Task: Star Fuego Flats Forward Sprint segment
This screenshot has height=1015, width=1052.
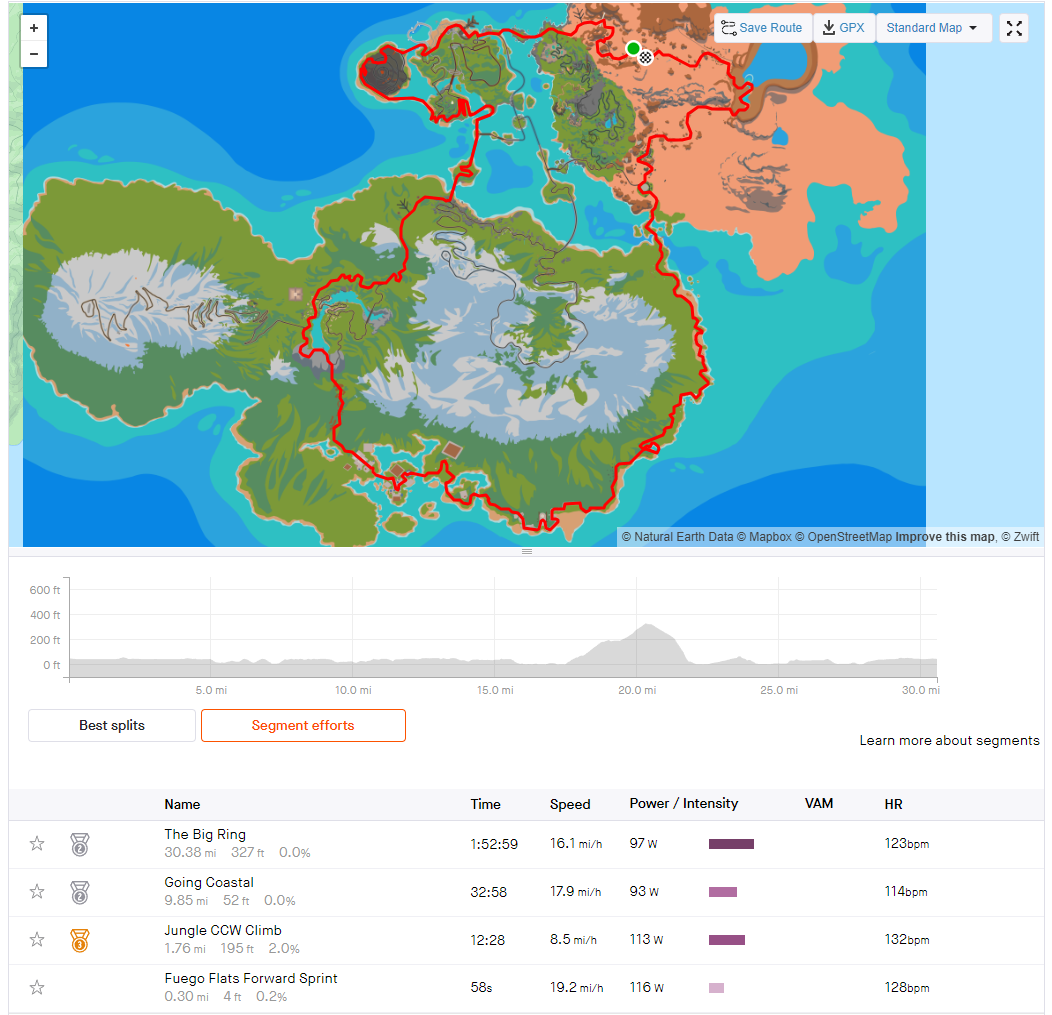Action: pyautogui.click(x=37, y=987)
